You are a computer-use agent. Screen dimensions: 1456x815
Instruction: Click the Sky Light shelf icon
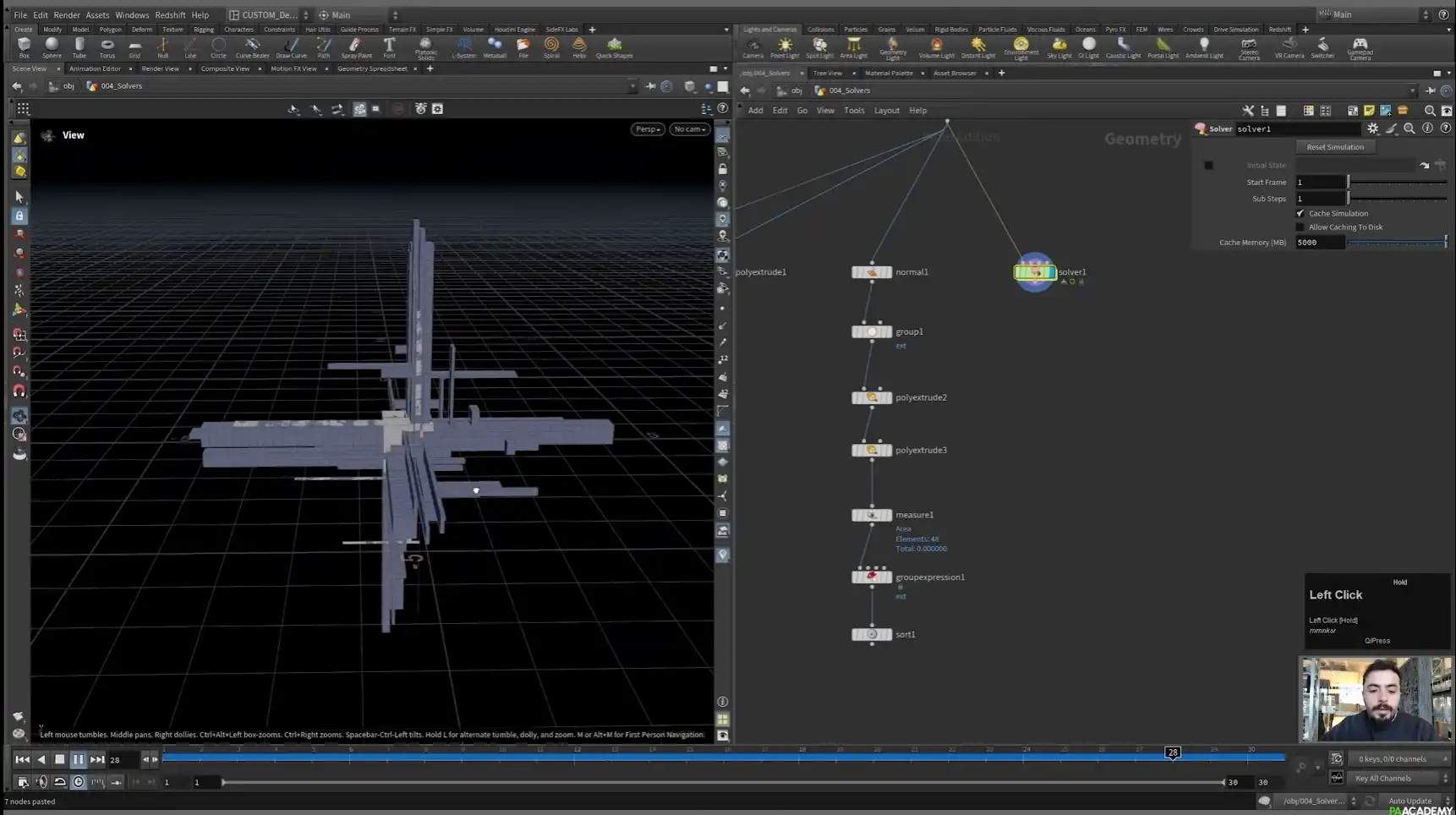(x=1059, y=46)
